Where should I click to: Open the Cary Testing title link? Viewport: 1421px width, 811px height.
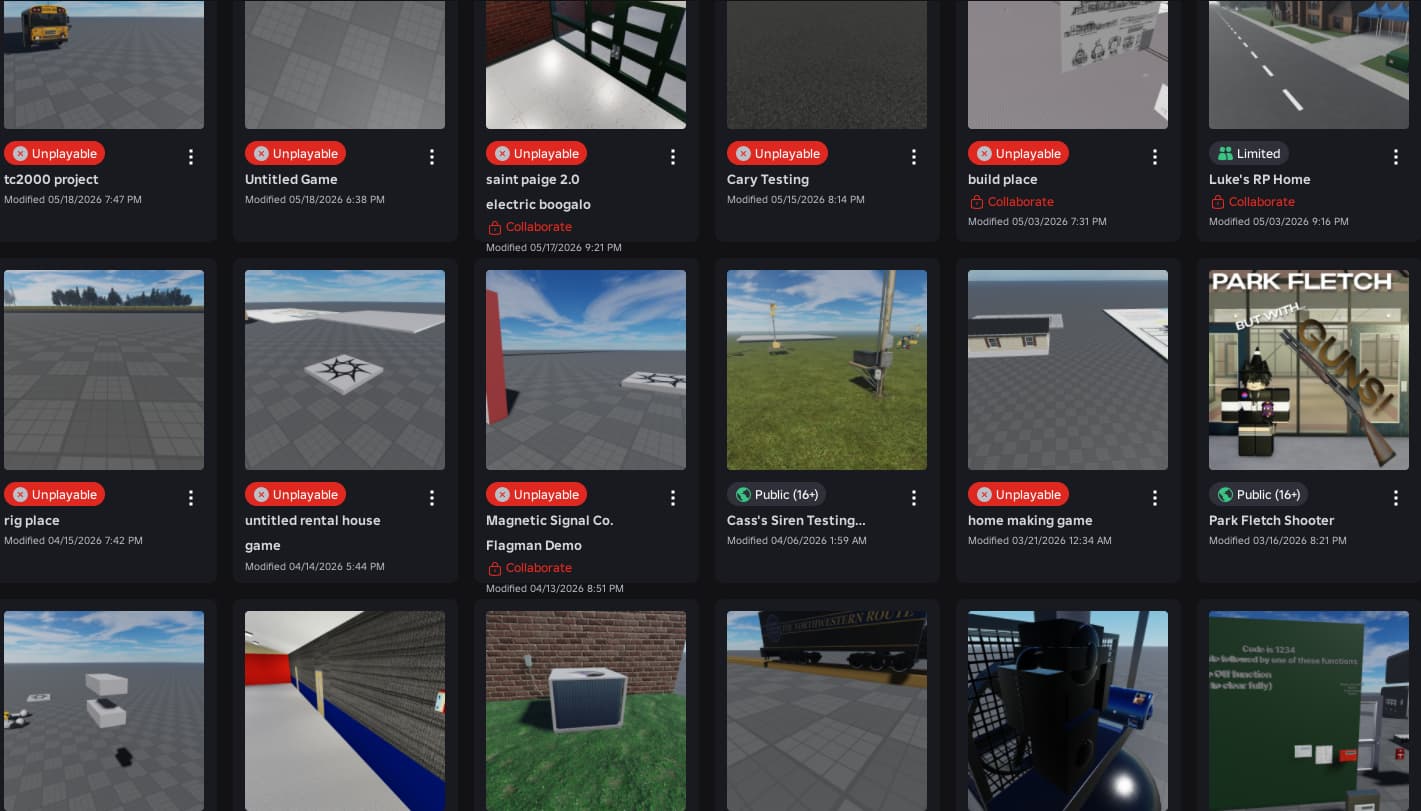click(768, 180)
